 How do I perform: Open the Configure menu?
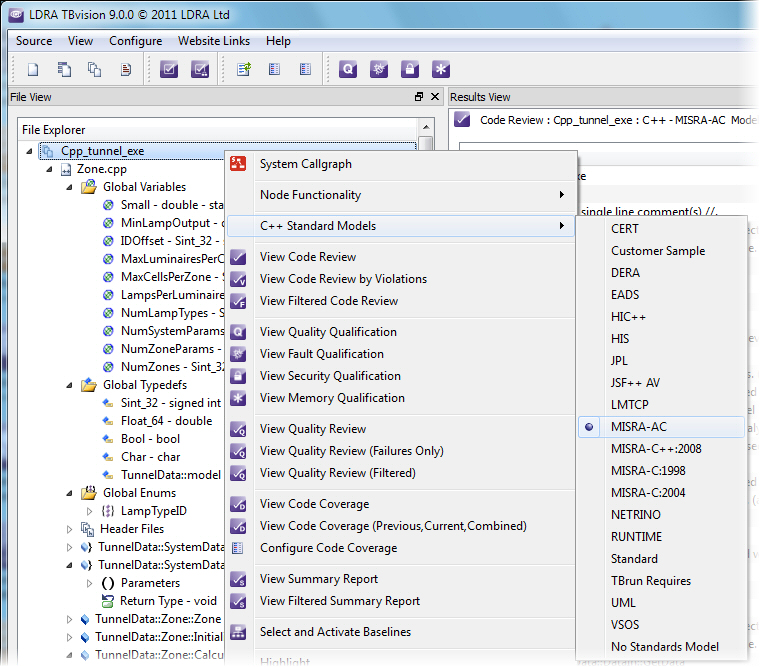(135, 41)
